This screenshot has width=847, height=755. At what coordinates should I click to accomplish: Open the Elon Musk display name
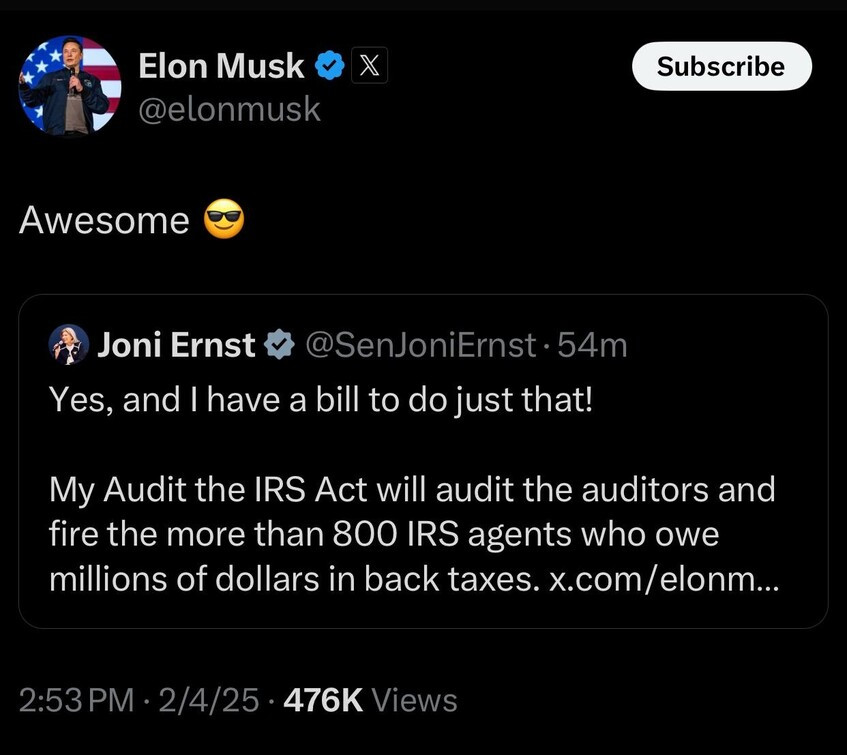pos(221,66)
